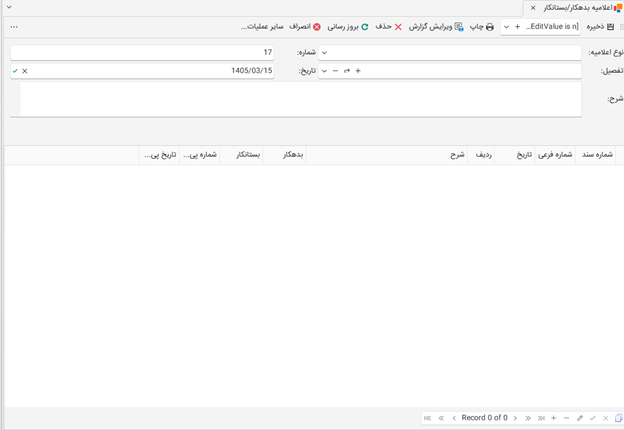Go to the previous record
This screenshot has width=624, height=430.
click(x=454, y=418)
